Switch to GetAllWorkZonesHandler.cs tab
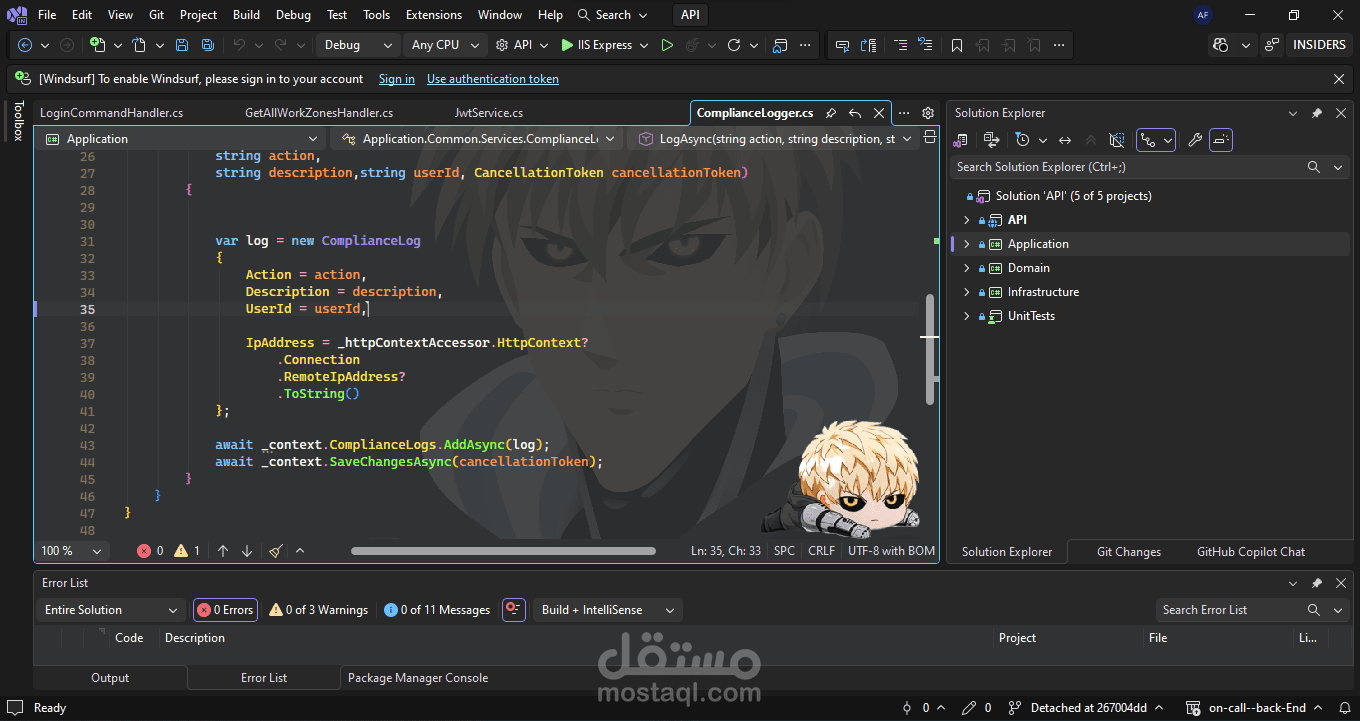 pos(319,113)
